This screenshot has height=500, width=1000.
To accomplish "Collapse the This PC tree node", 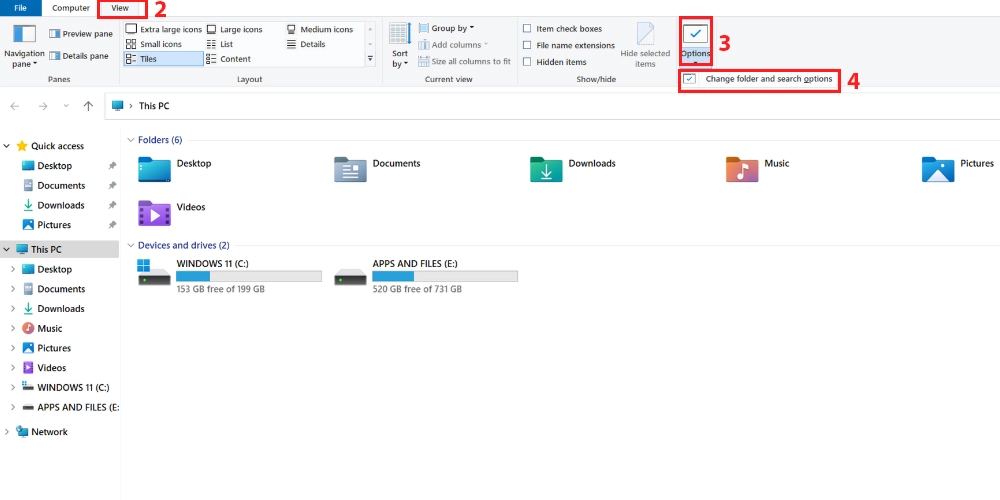I will 6,249.
